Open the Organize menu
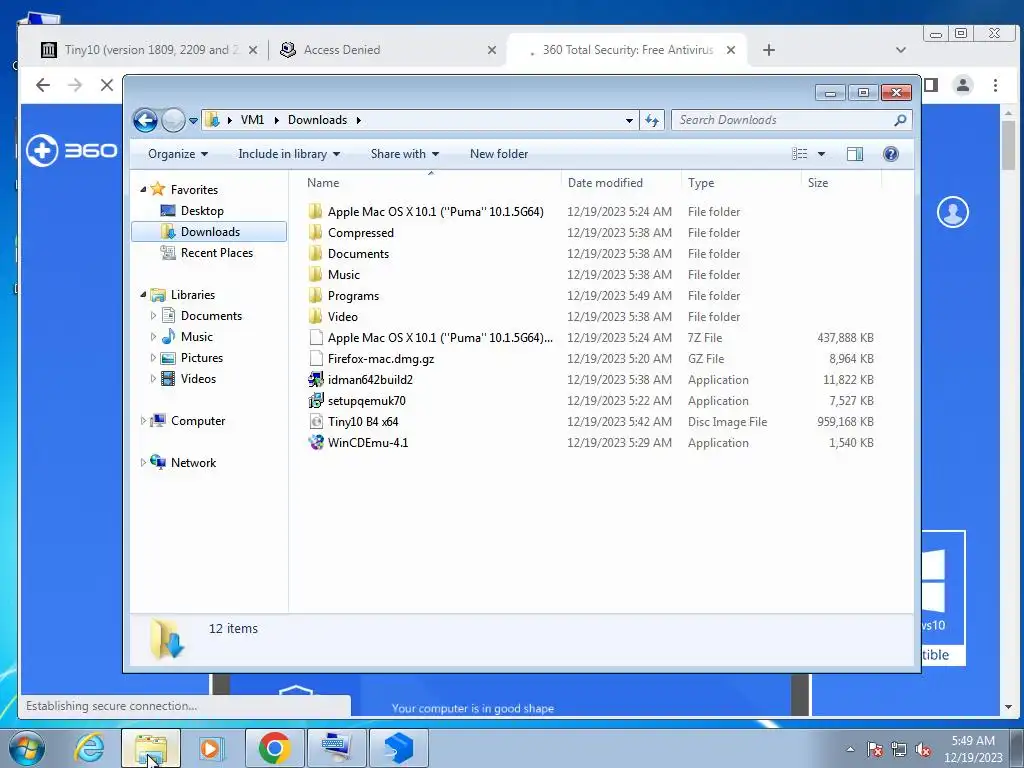 pos(178,154)
